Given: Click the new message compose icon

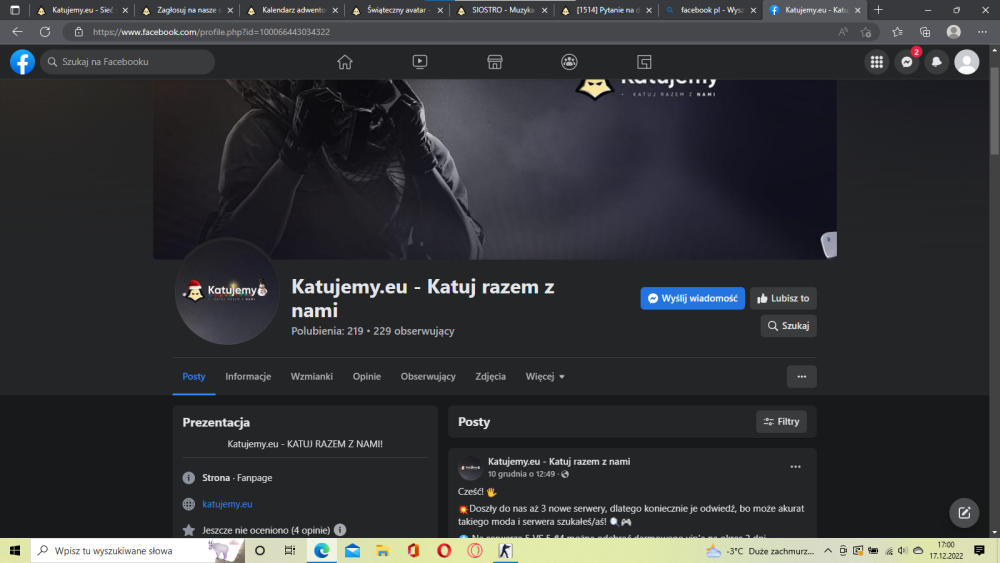Looking at the screenshot, I should pos(964,513).
